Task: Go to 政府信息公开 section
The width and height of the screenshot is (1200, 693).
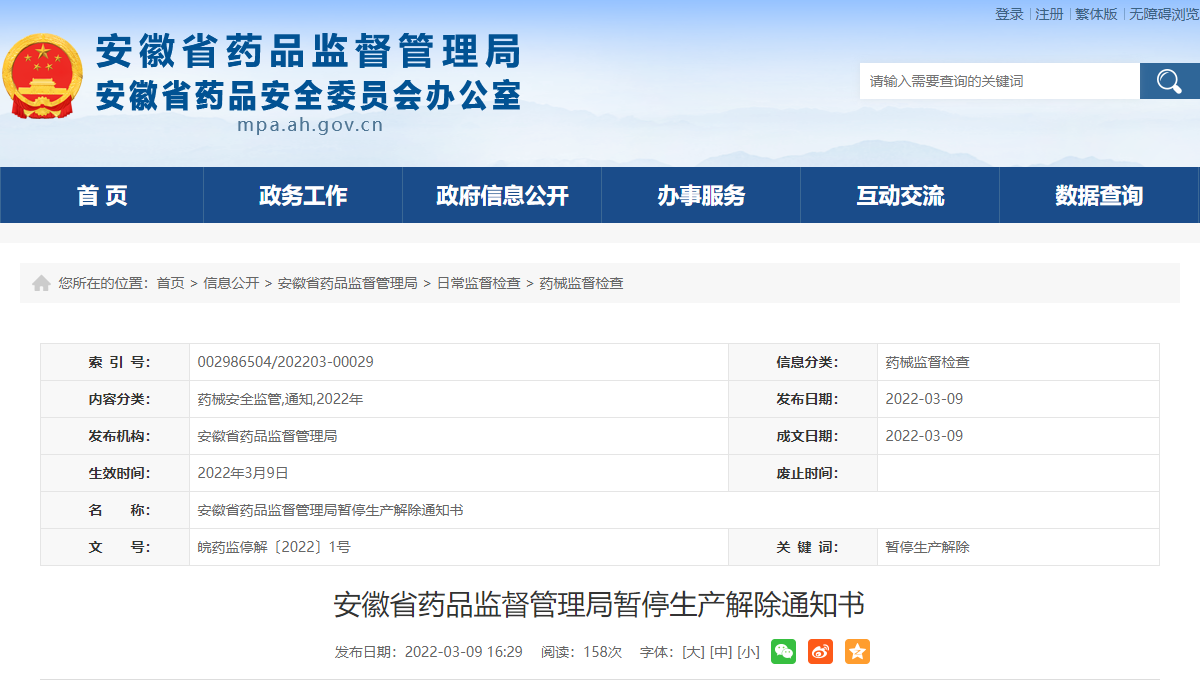Action: [502, 196]
